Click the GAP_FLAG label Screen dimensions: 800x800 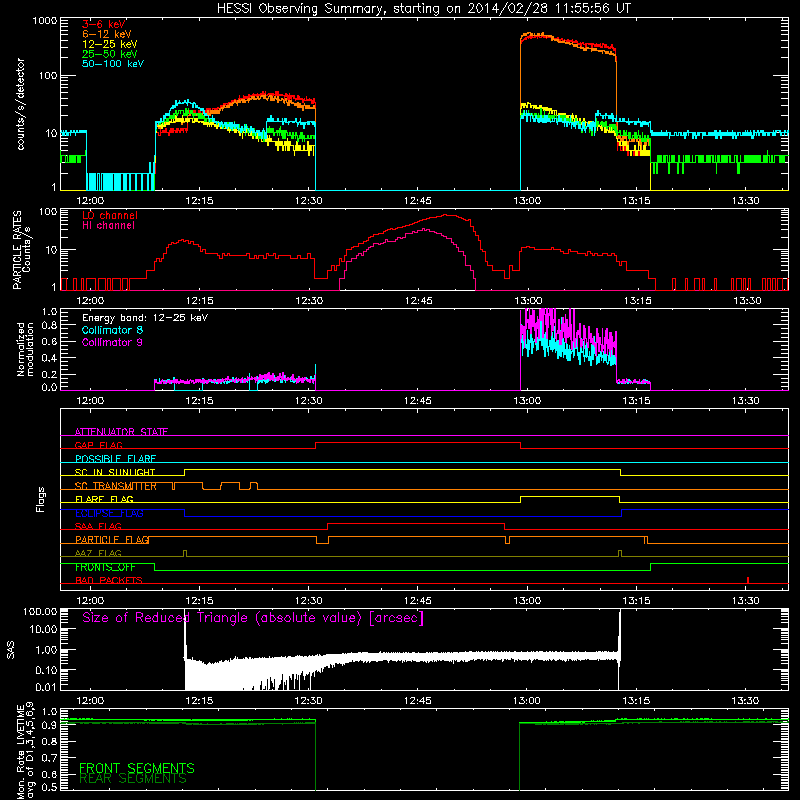click(x=99, y=445)
